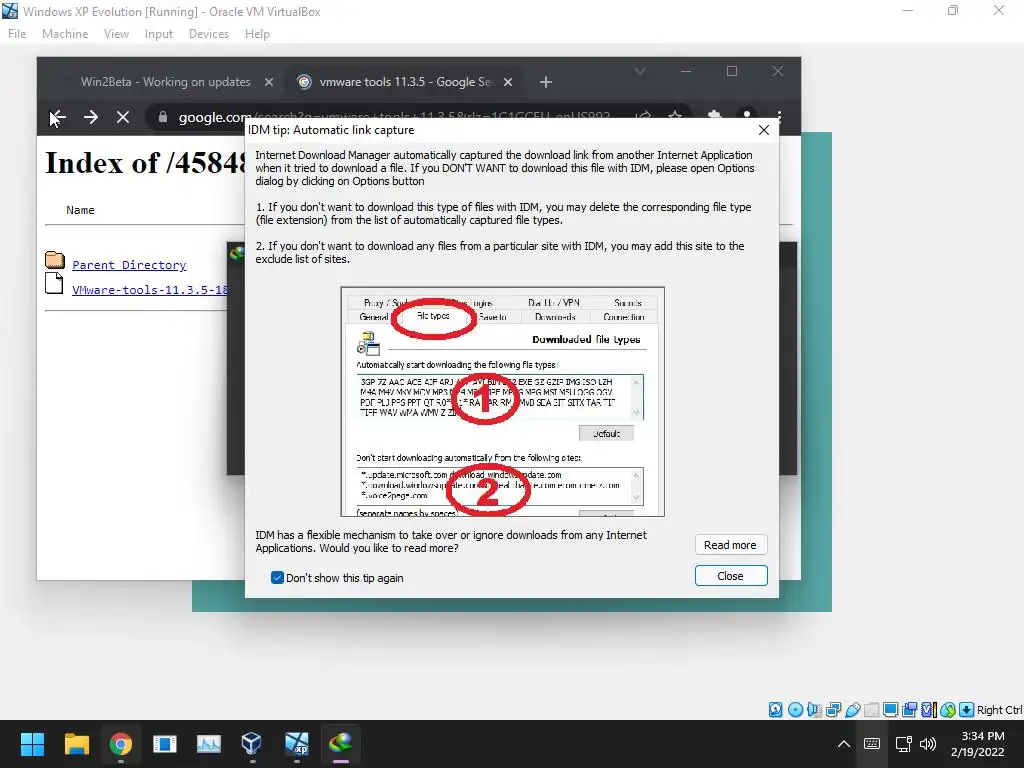
Task: Open the VirtualBox Machine menu
Action: pyautogui.click(x=65, y=34)
